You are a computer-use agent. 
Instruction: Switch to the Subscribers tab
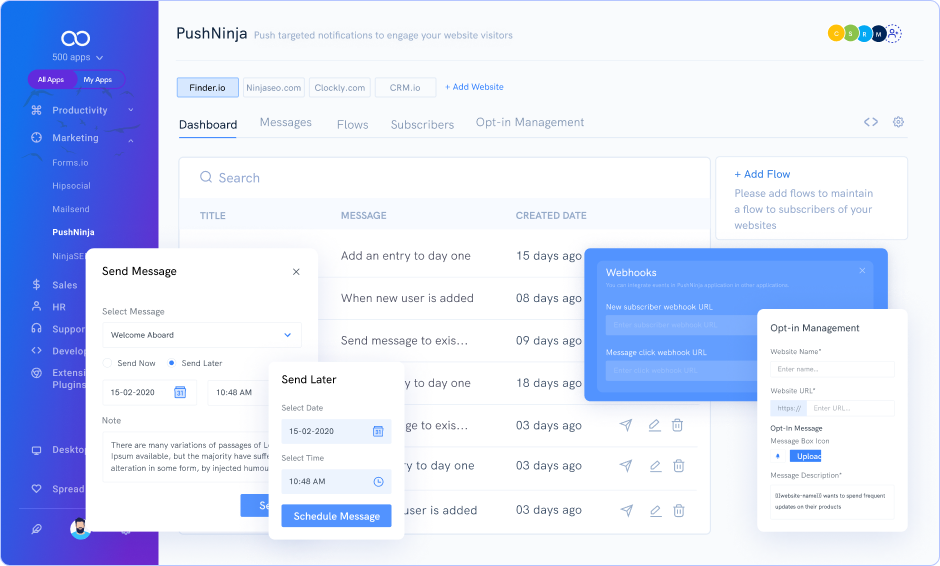point(422,125)
